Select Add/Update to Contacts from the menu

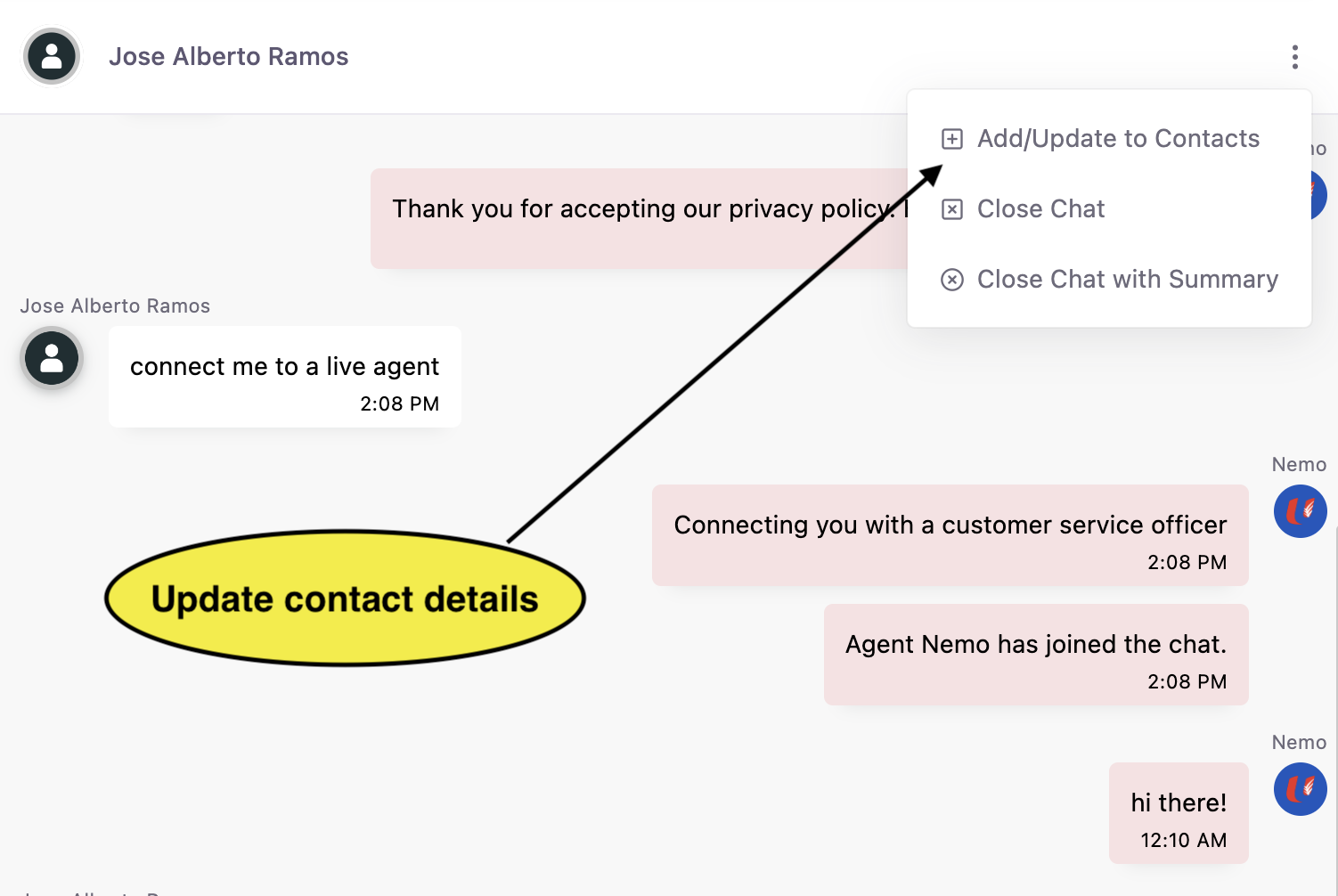pos(1118,139)
